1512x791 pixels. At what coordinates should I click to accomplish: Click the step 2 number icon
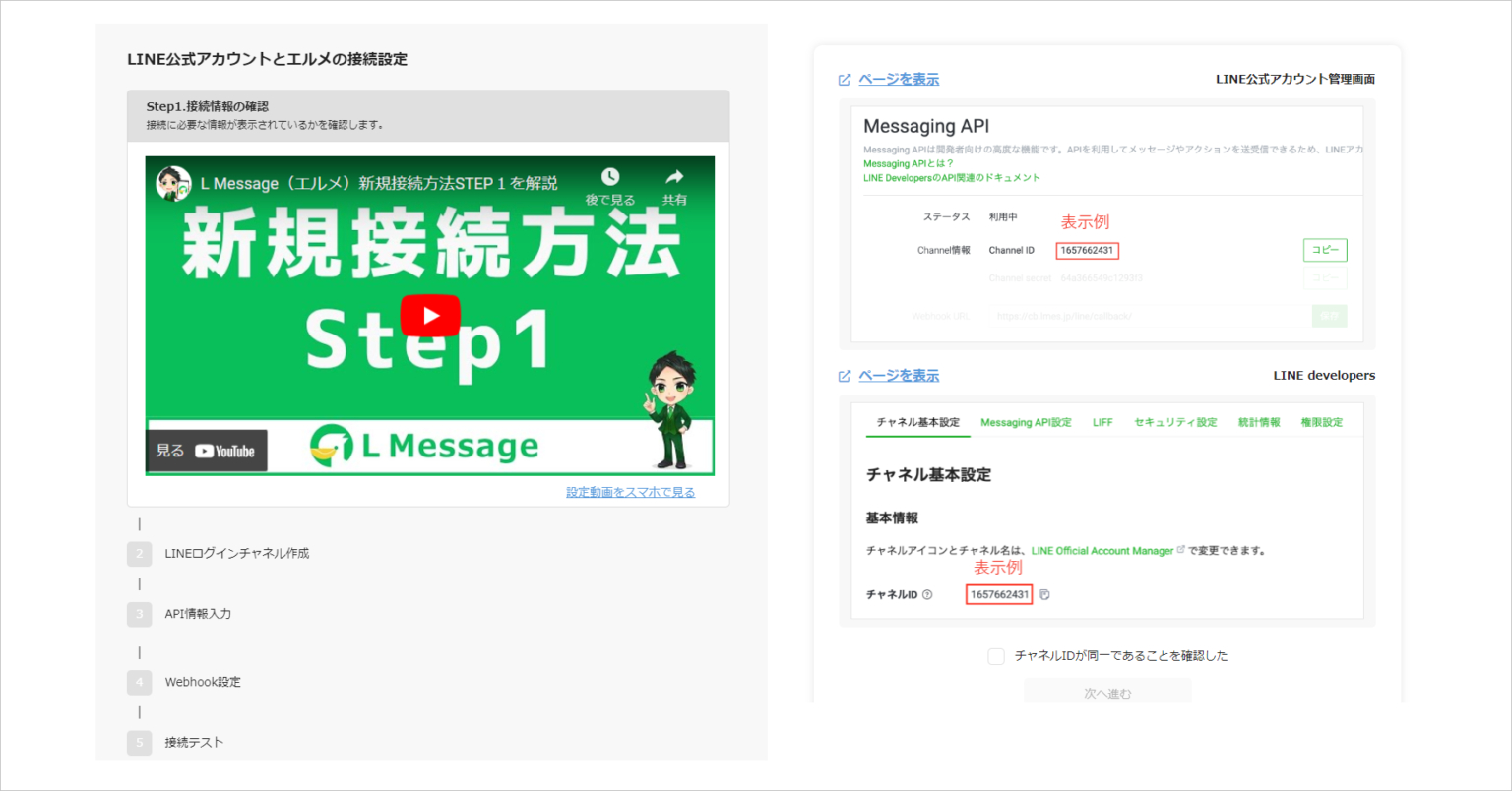tap(139, 554)
